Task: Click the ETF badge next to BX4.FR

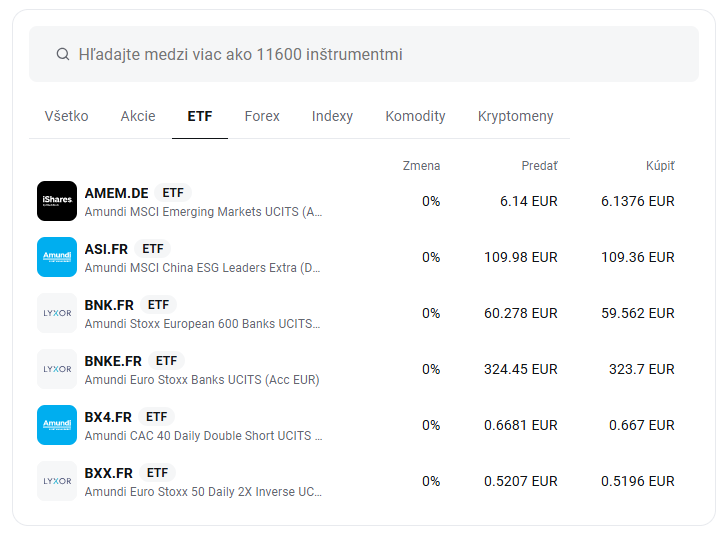Action: (x=157, y=417)
